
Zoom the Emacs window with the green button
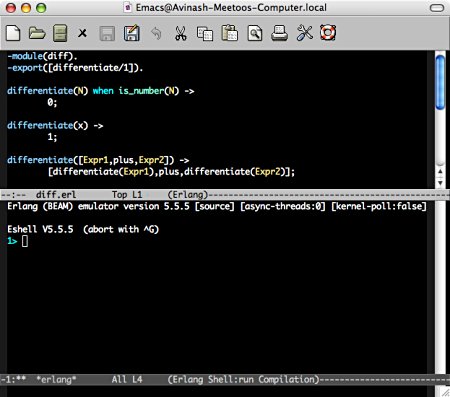[41, 8]
